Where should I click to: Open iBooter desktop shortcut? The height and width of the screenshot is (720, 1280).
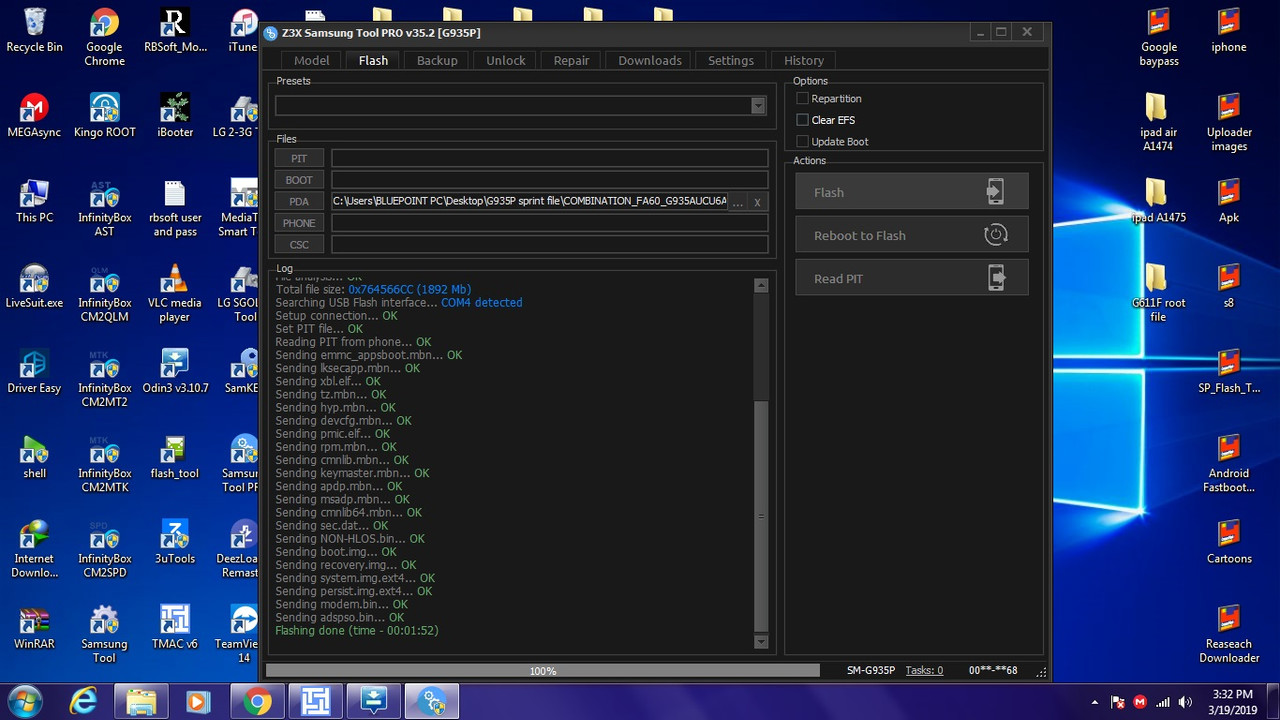coord(175,115)
